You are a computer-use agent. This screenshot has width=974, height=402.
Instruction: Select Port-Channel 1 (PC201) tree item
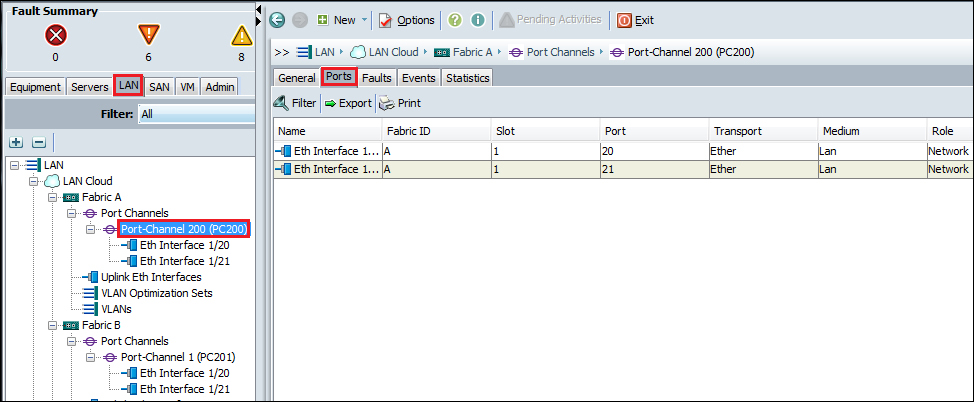(x=178, y=357)
